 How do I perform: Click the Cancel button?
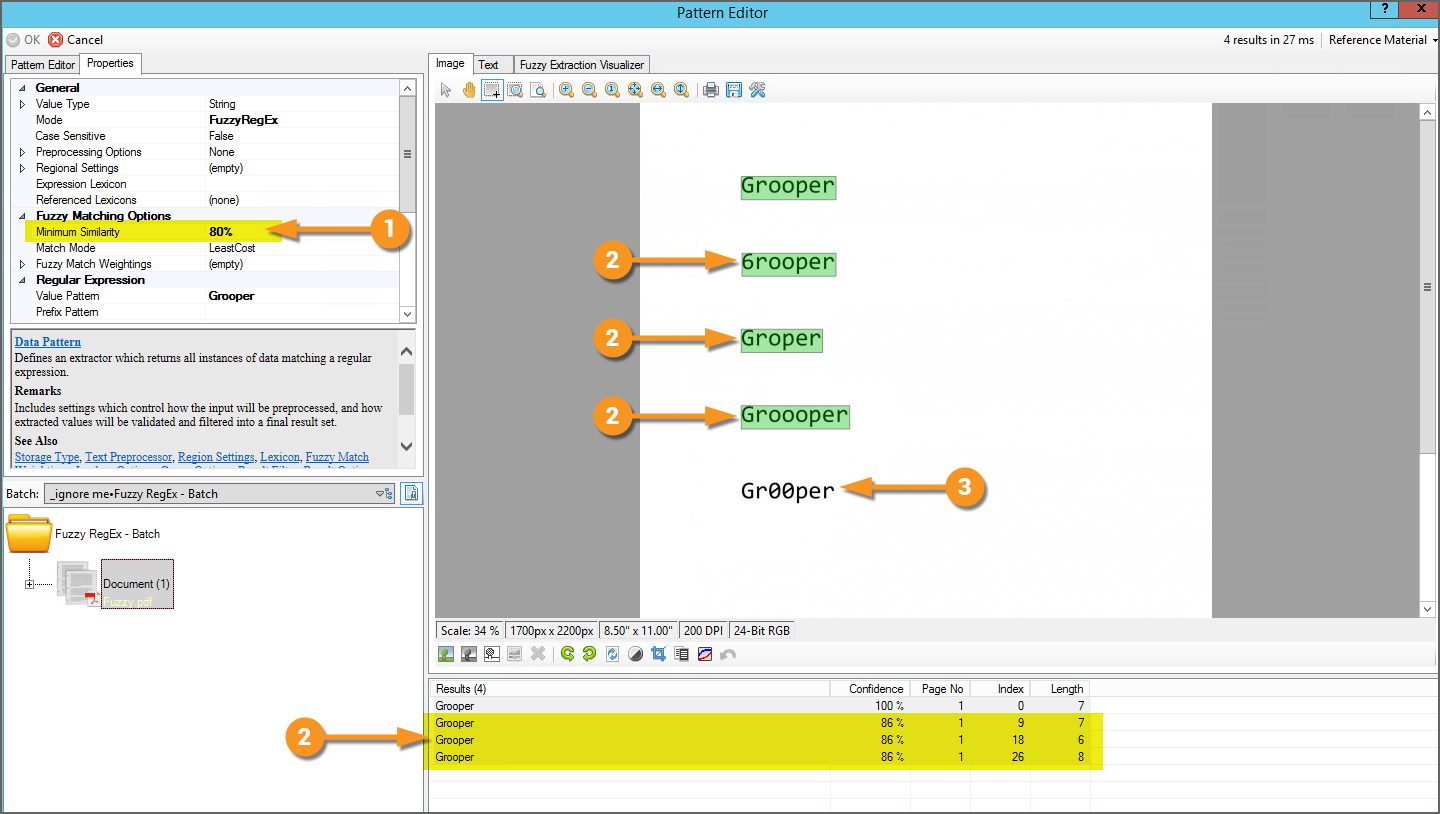(x=76, y=40)
